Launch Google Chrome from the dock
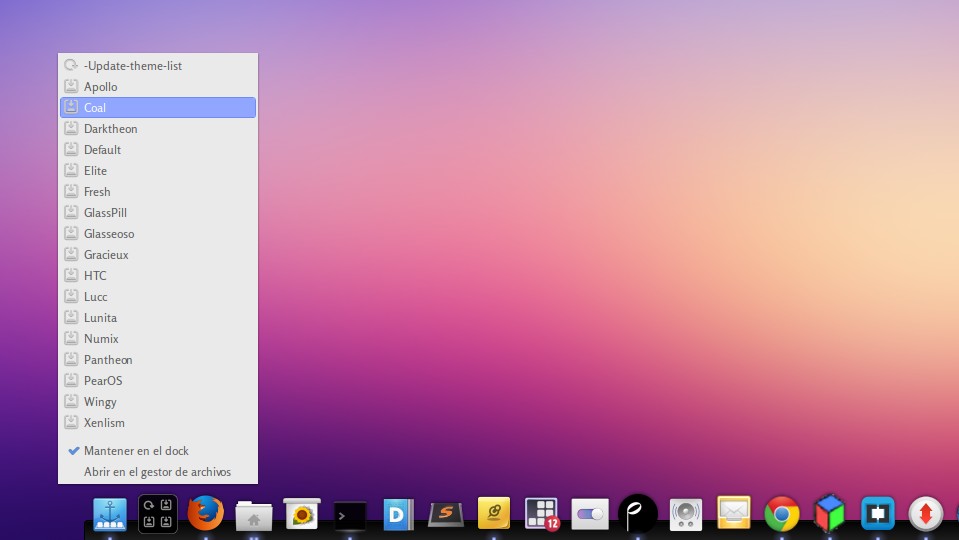This screenshot has width=959, height=540. pyautogui.click(x=782, y=514)
